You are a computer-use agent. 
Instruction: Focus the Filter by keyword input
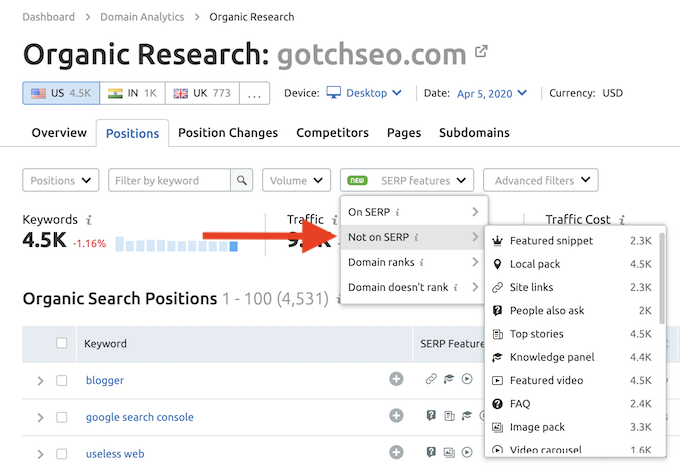(x=169, y=181)
